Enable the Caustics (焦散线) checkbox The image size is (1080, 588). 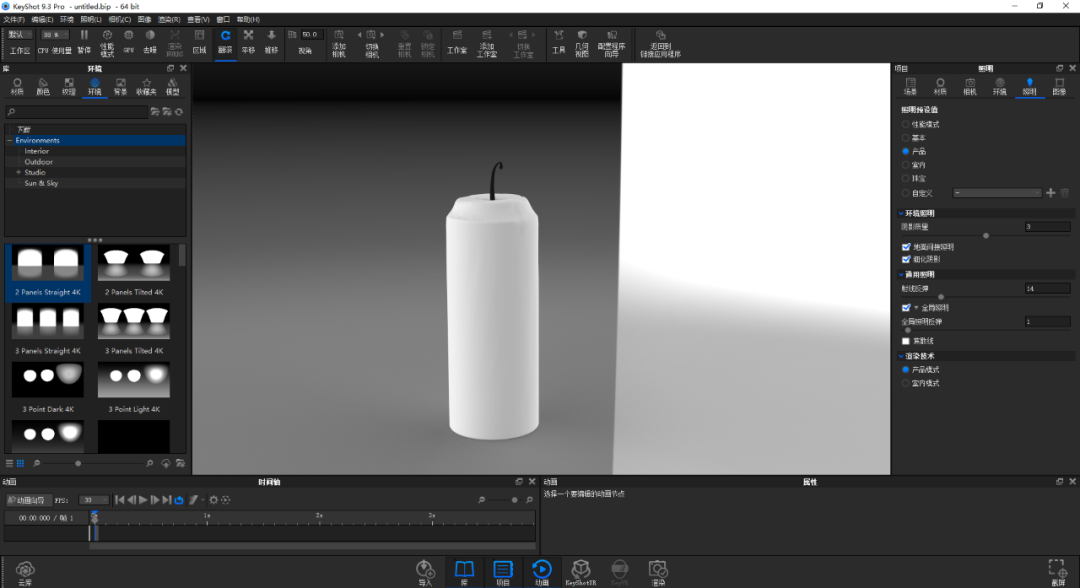906,341
